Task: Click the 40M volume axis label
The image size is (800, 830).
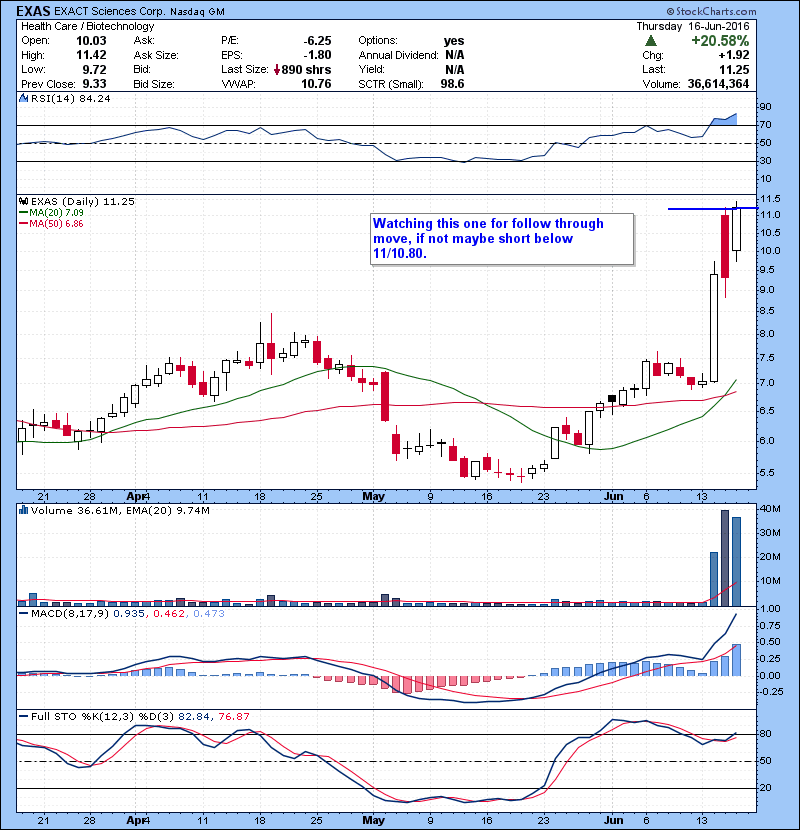Action: point(770,509)
